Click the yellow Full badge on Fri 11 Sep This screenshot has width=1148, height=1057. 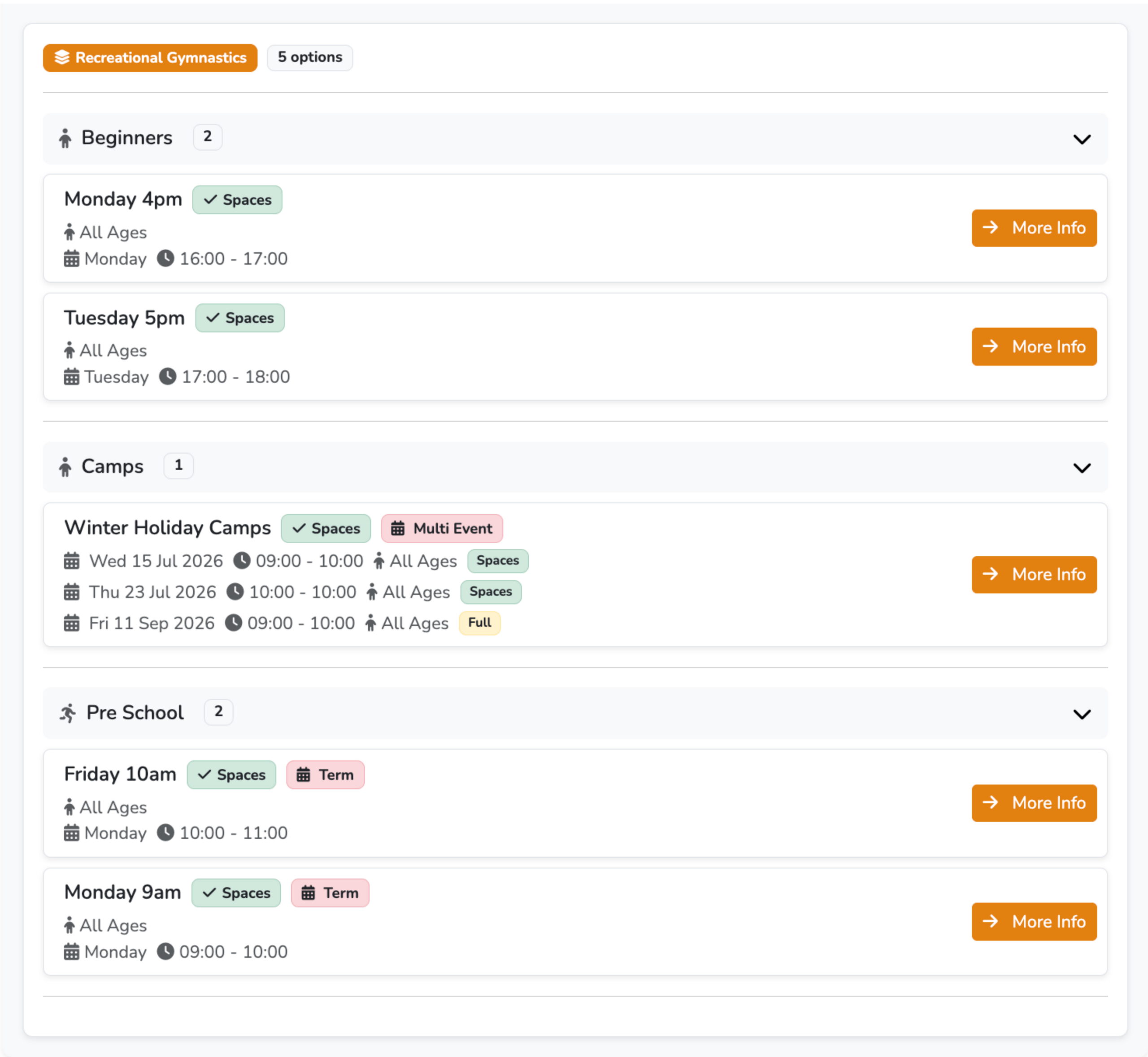coord(479,623)
